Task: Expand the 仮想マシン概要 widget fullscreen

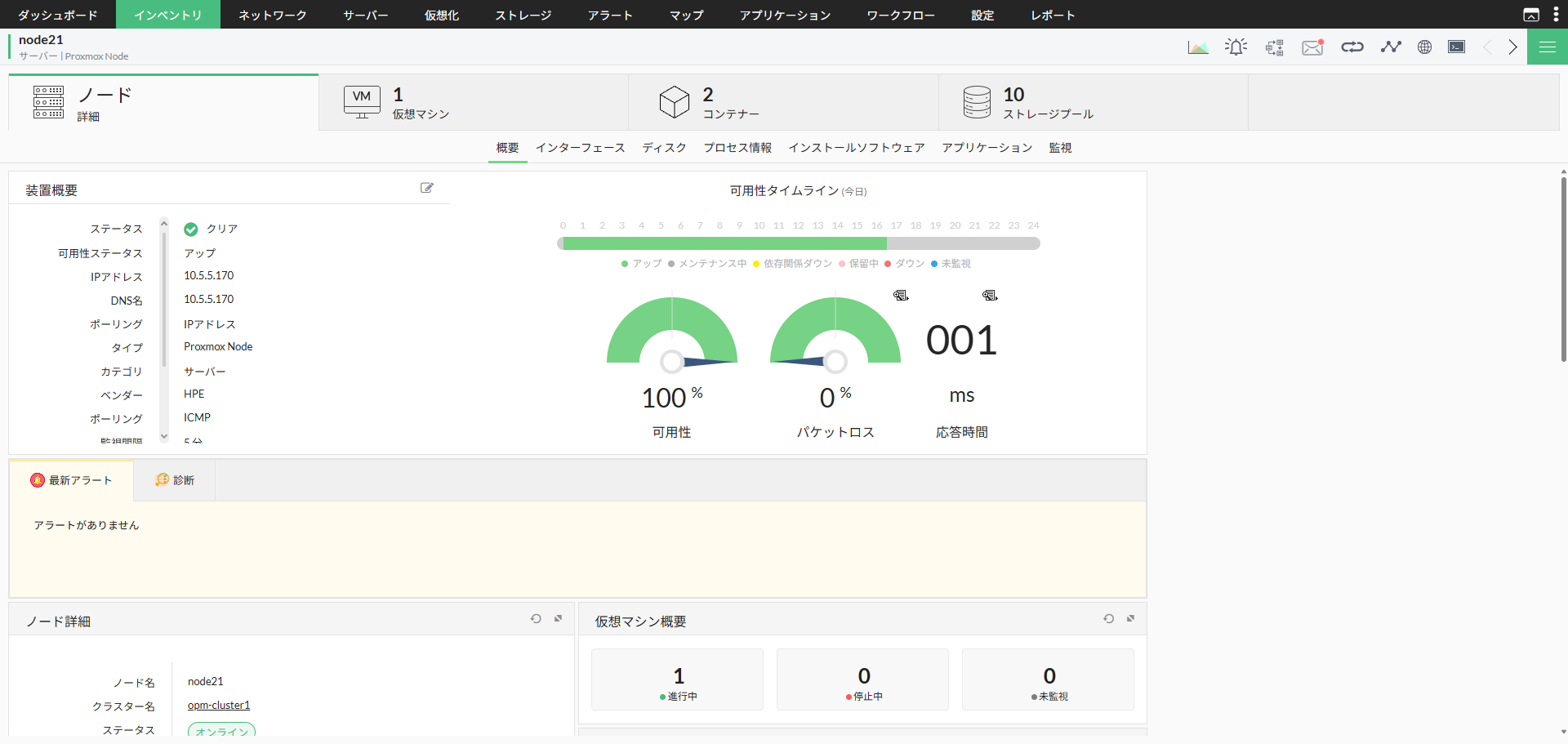Action: tap(1131, 619)
